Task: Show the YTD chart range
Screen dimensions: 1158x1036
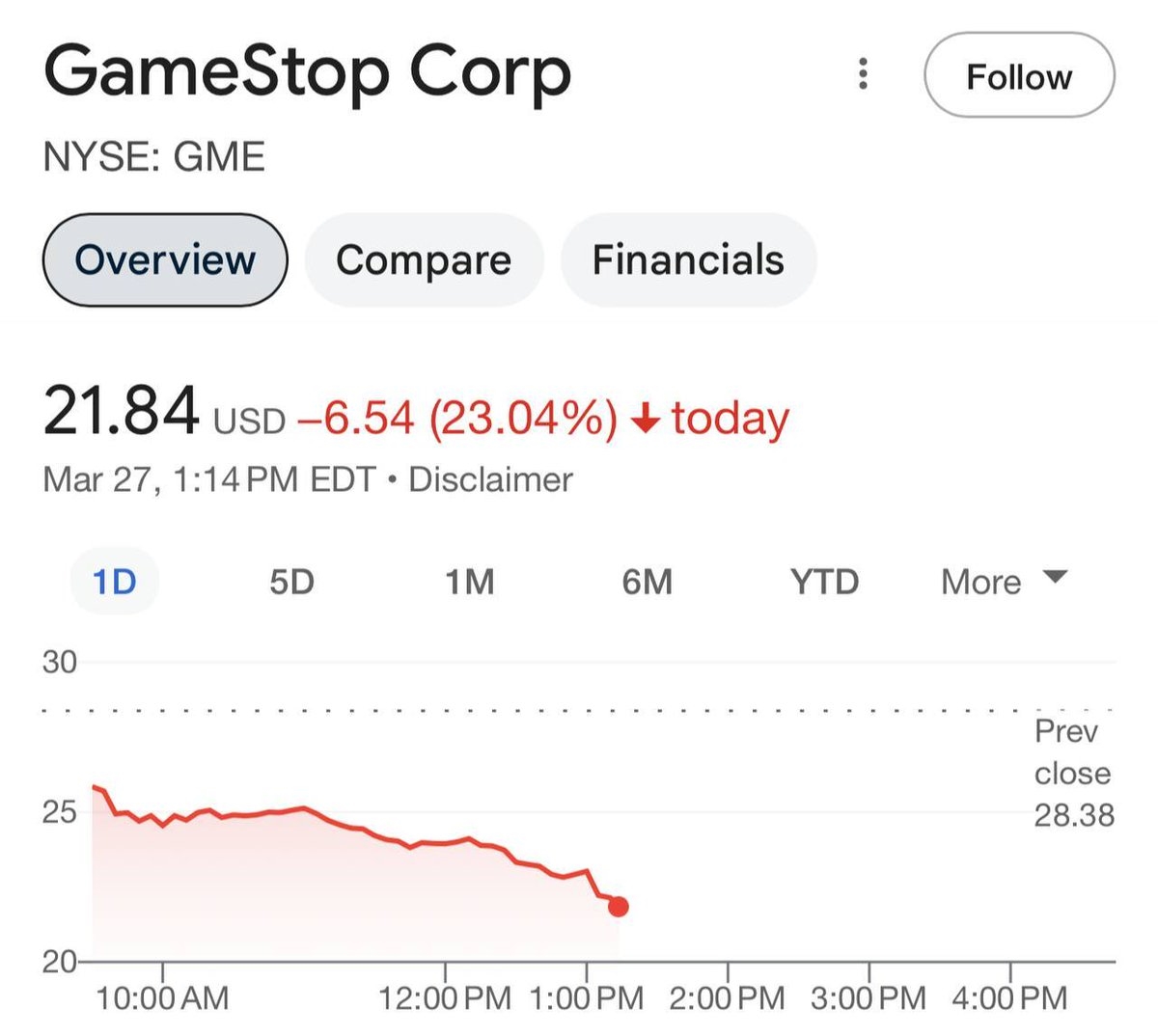Action: tap(824, 582)
